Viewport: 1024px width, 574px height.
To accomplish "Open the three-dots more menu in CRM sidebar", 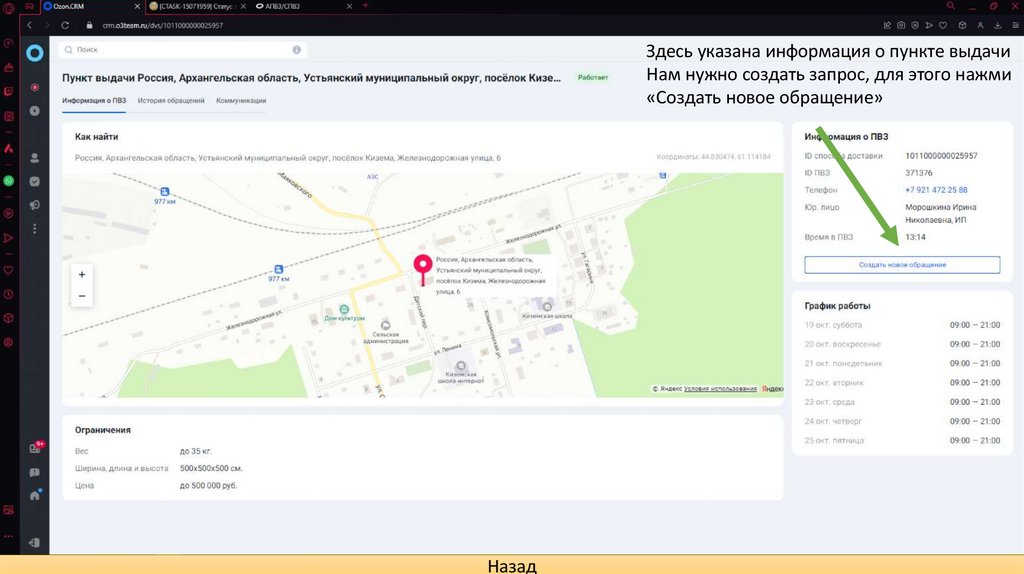I will click(x=35, y=229).
